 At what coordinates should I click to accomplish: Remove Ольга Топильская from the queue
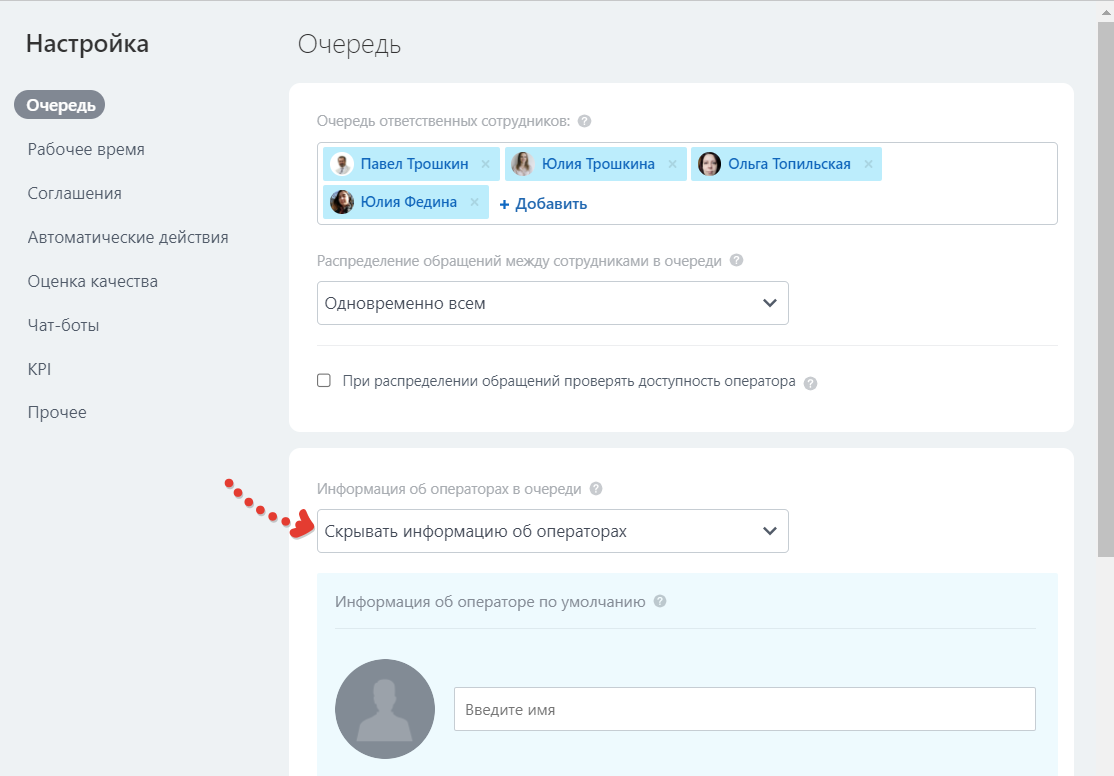click(868, 164)
